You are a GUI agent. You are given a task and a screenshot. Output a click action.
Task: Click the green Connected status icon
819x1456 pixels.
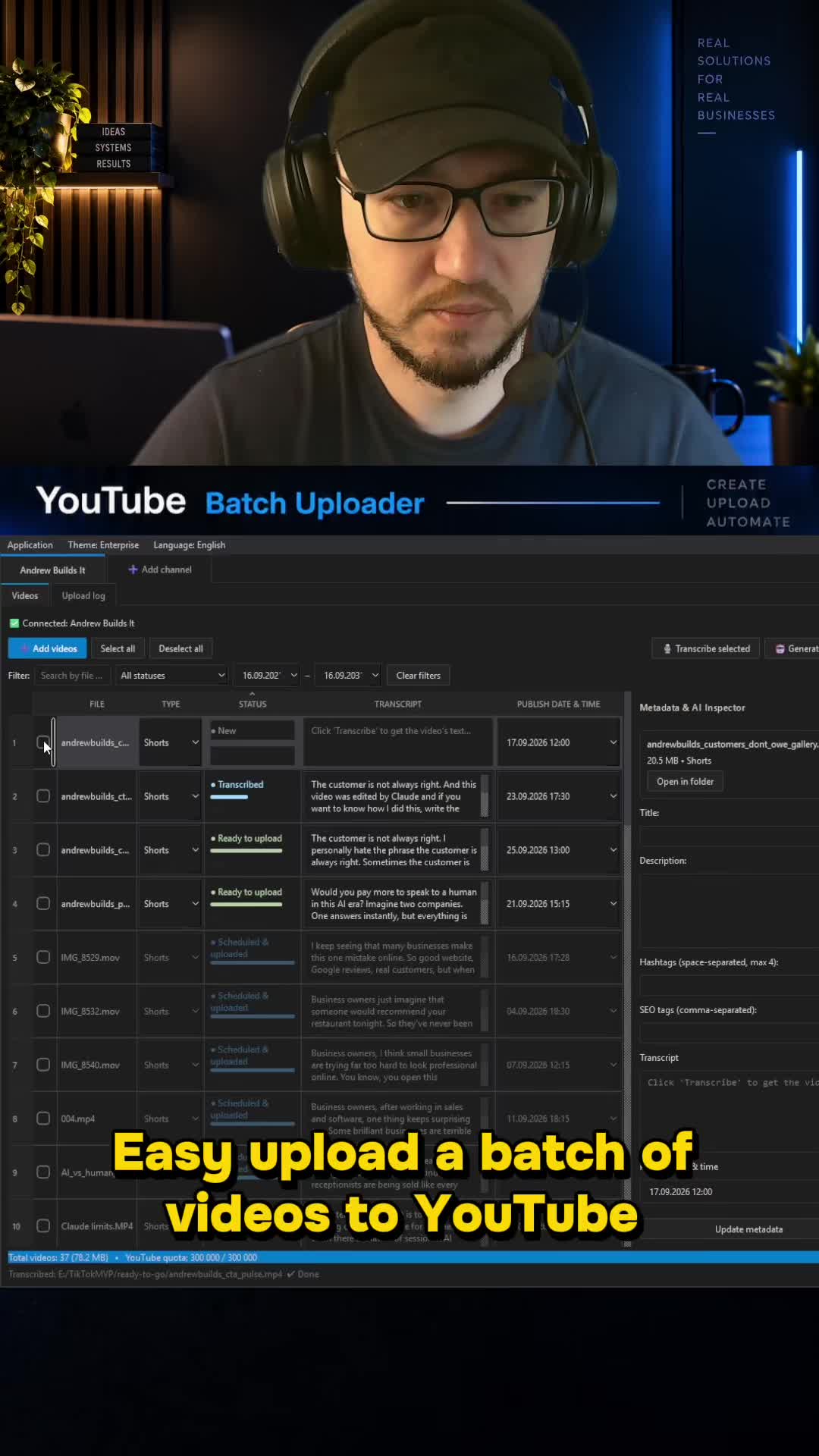pyautogui.click(x=14, y=623)
